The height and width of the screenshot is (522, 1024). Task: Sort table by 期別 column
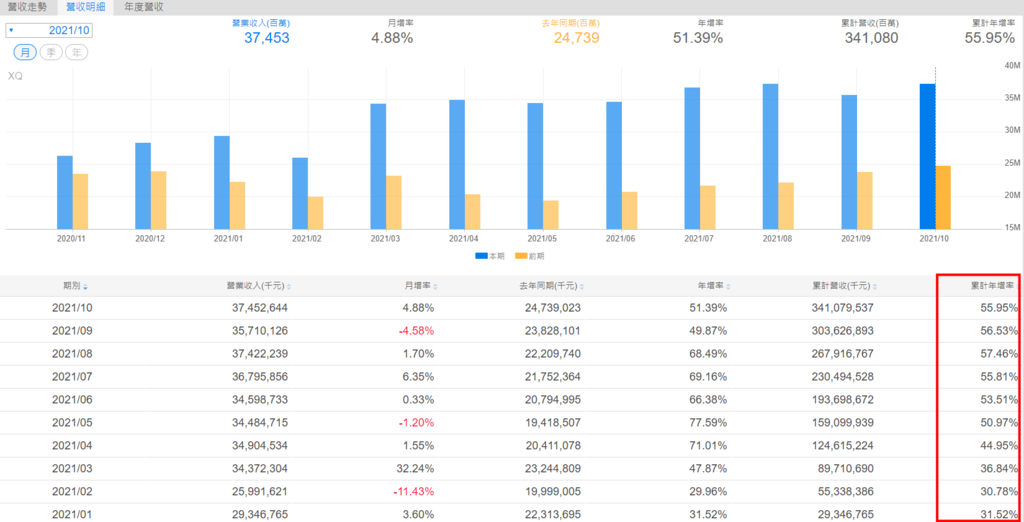(75, 286)
